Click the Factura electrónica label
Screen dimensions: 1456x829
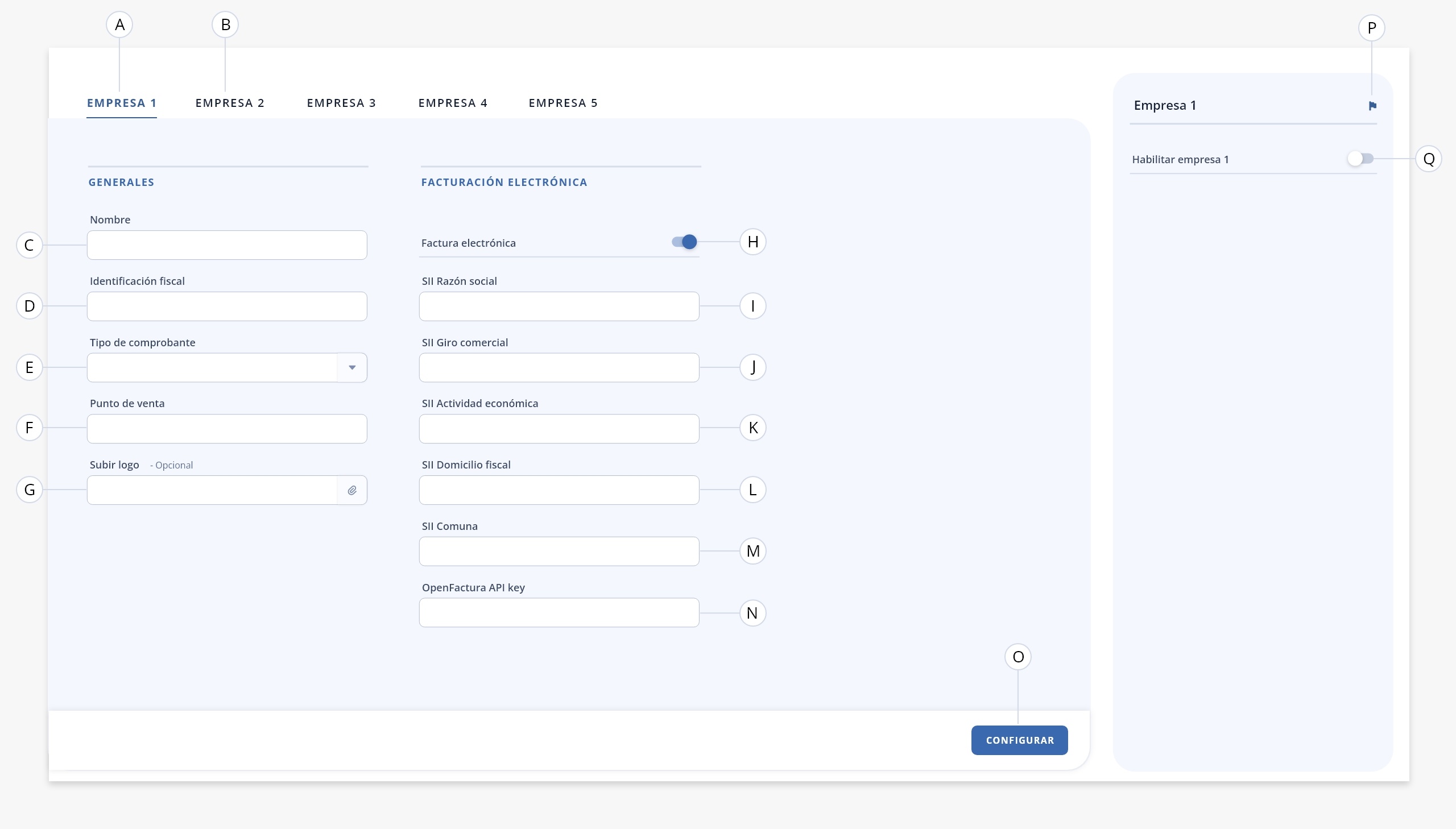pyautogui.click(x=468, y=243)
